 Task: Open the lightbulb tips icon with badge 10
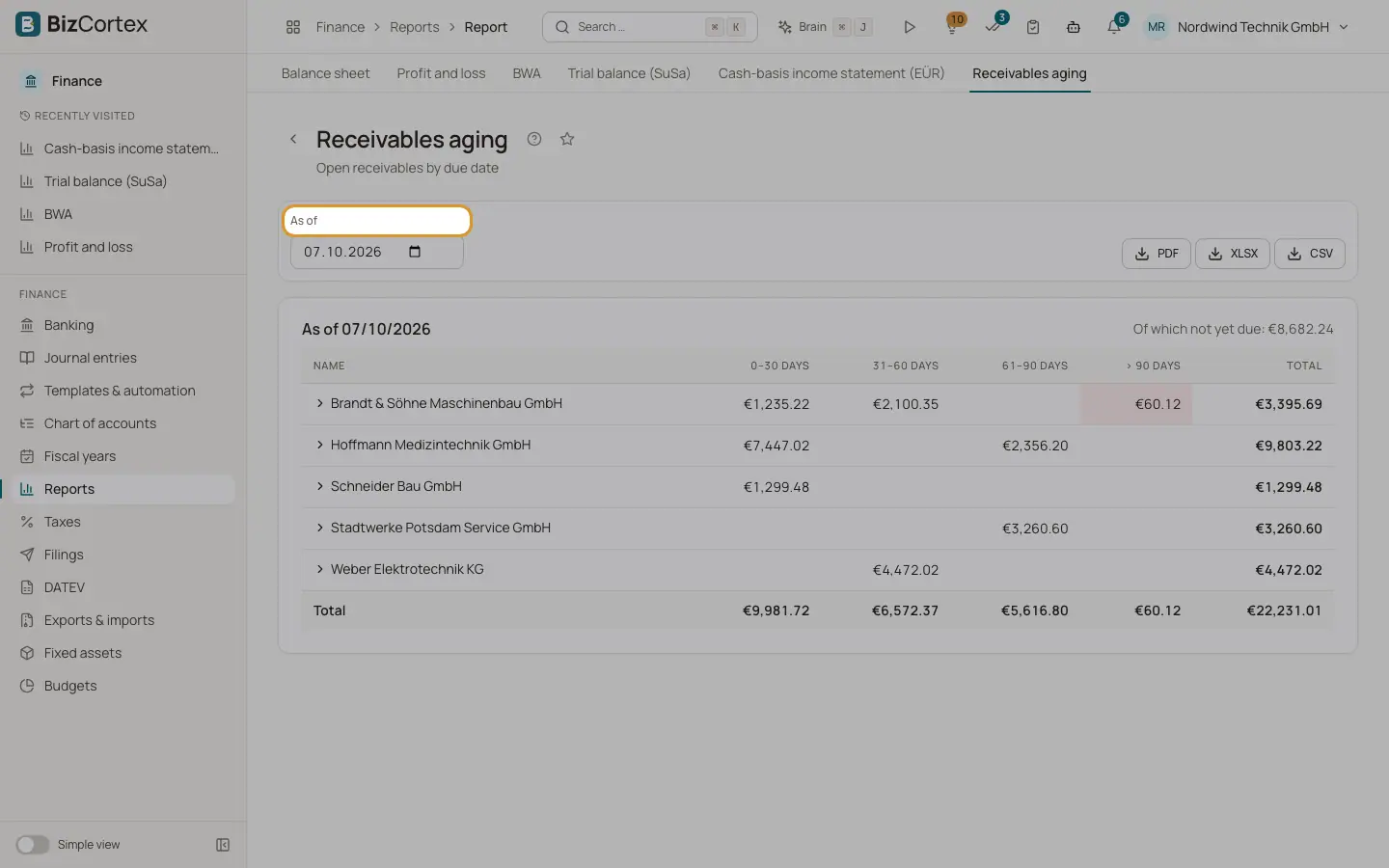[x=952, y=26]
